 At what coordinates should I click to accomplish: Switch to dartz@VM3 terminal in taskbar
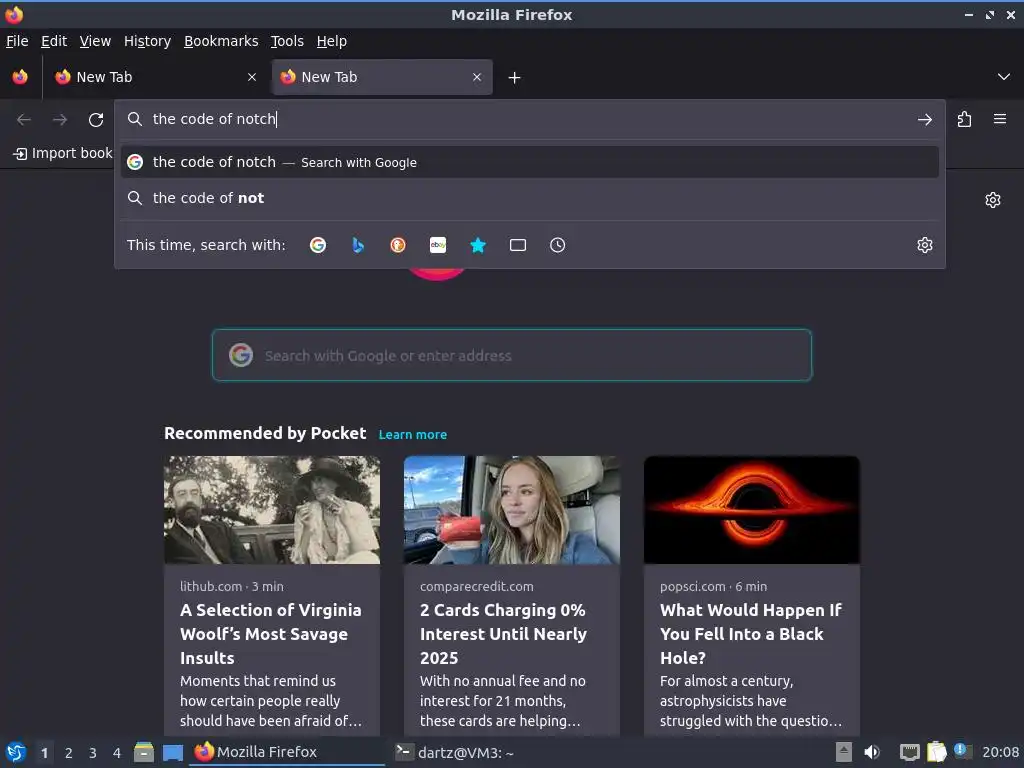tap(455, 752)
